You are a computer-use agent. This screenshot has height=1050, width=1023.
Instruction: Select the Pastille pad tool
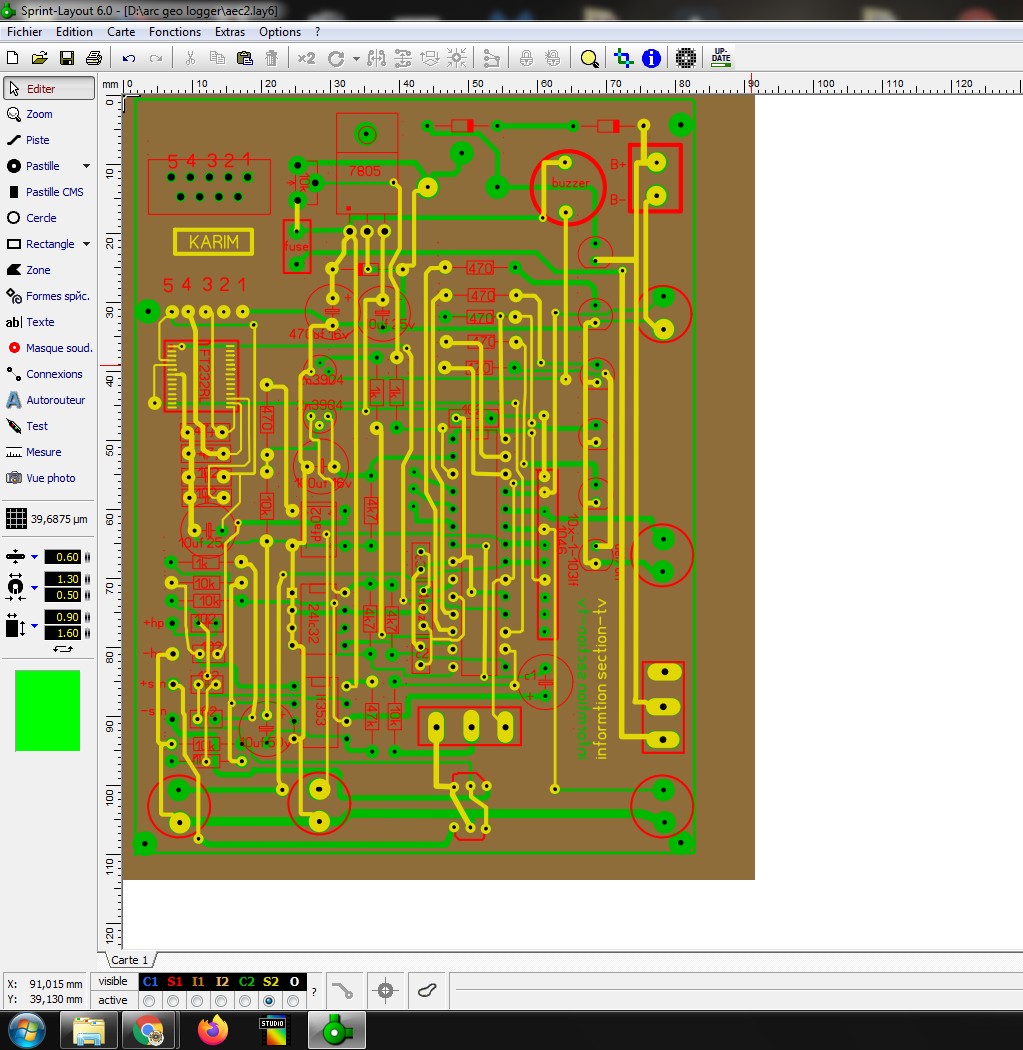pos(42,166)
